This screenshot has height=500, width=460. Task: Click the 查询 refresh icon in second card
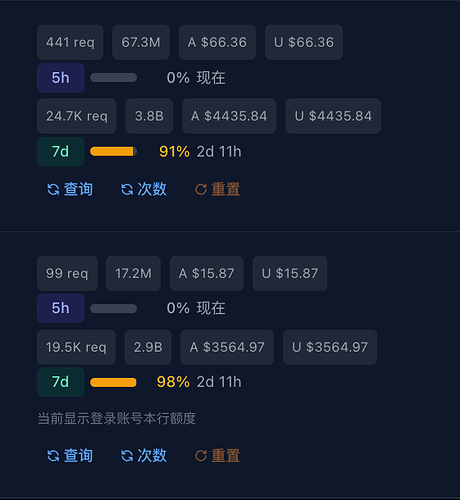click(x=53, y=456)
